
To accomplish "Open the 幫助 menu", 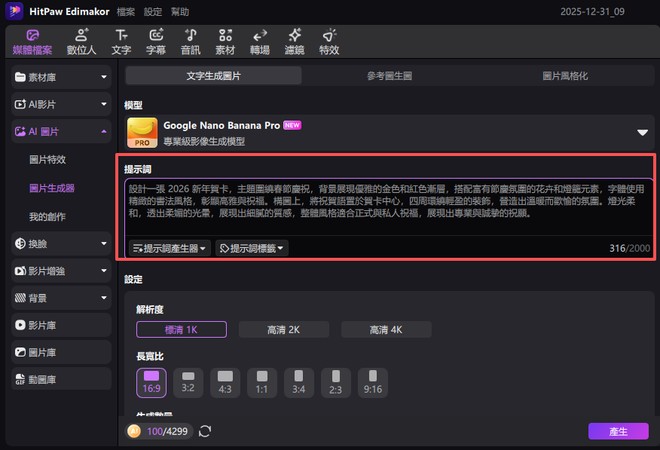I will [x=180, y=12].
